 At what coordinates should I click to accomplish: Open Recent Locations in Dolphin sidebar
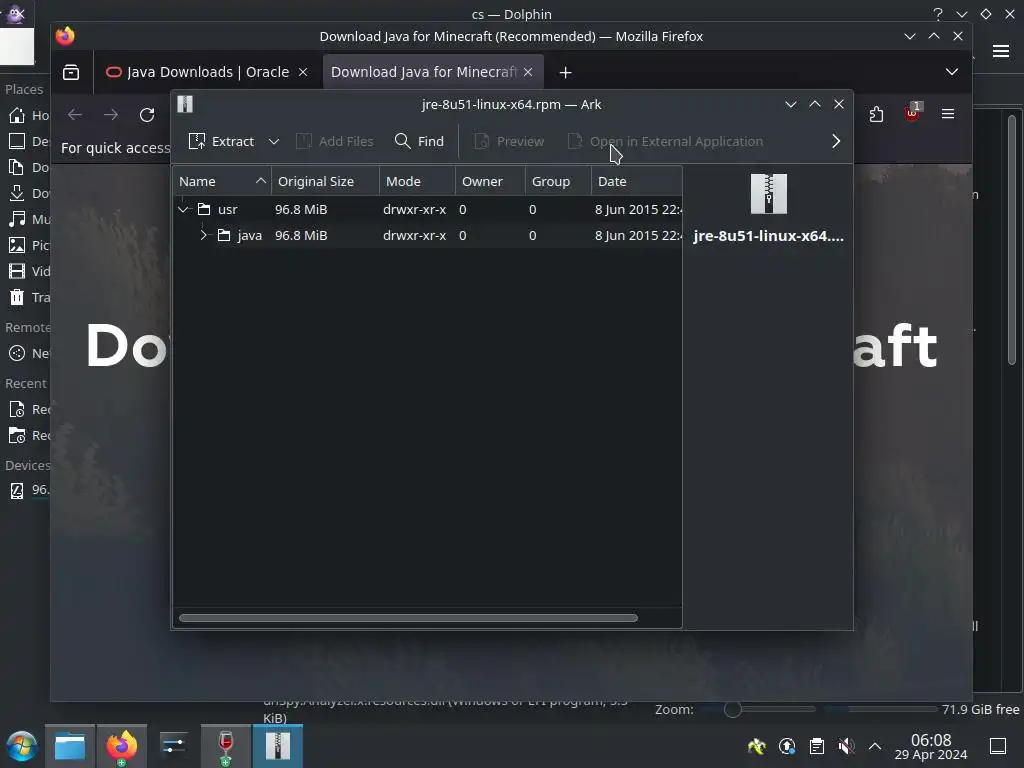click(x=27, y=436)
